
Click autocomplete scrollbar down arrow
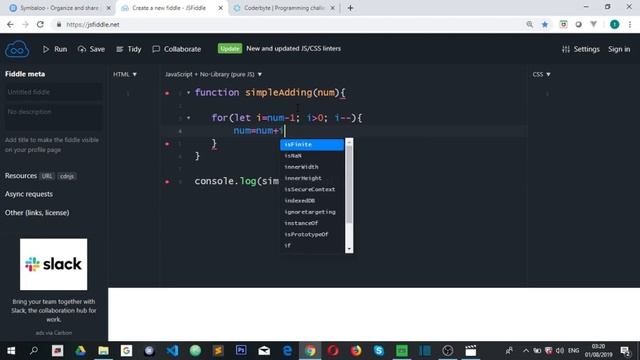[x=349, y=249]
